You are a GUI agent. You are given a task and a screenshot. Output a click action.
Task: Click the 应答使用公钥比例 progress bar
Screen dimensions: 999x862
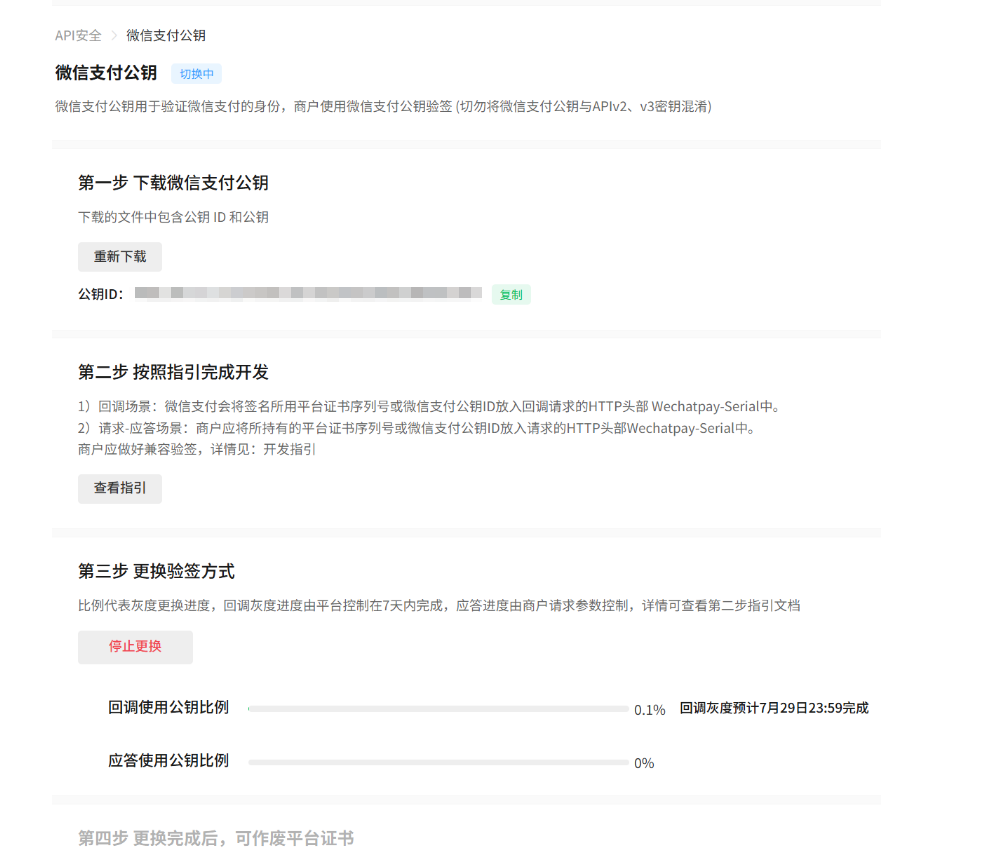[438, 762]
